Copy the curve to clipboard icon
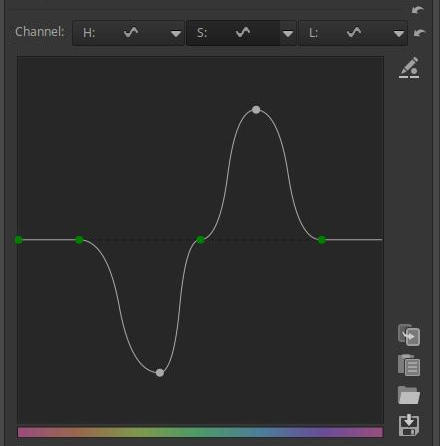Image resolution: width=440 pixels, height=446 pixels. (409, 335)
